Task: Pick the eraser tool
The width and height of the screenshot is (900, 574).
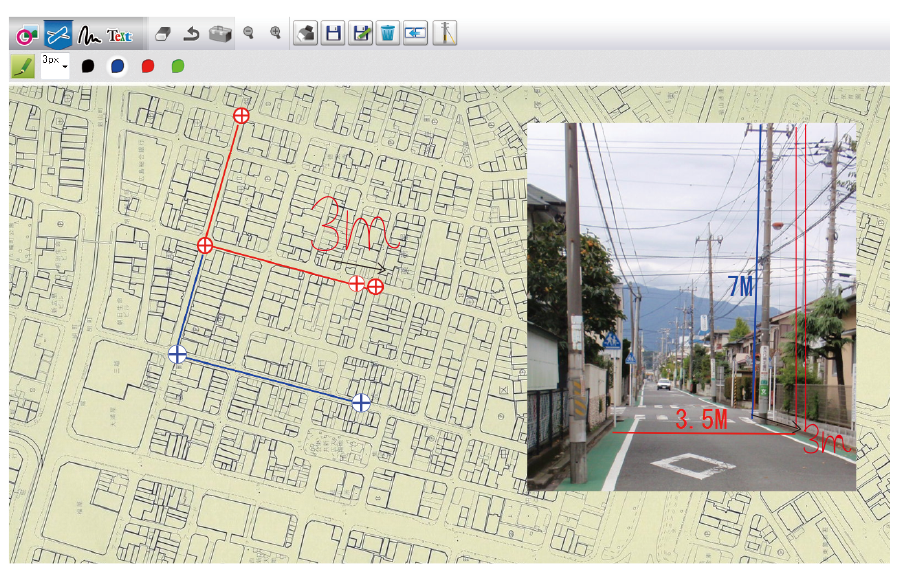Action: pyautogui.click(x=163, y=34)
